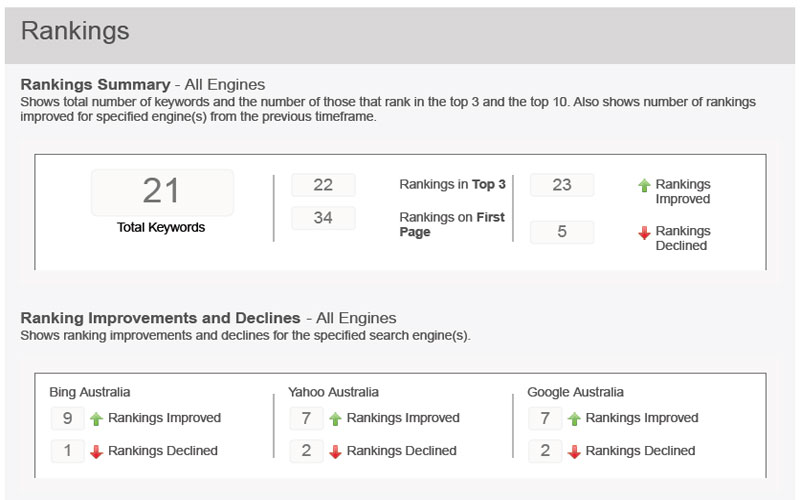
Task: Click Bing Australia's green improved arrow
Action: click(96, 419)
